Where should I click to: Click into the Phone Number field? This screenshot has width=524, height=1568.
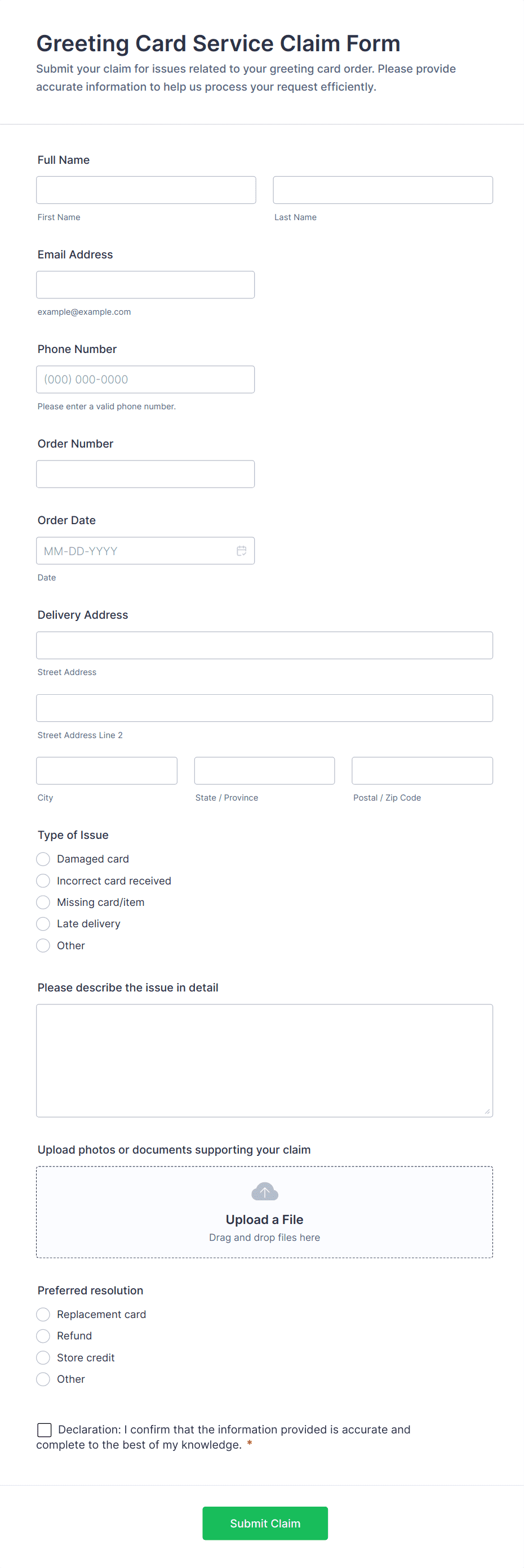(x=145, y=379)
